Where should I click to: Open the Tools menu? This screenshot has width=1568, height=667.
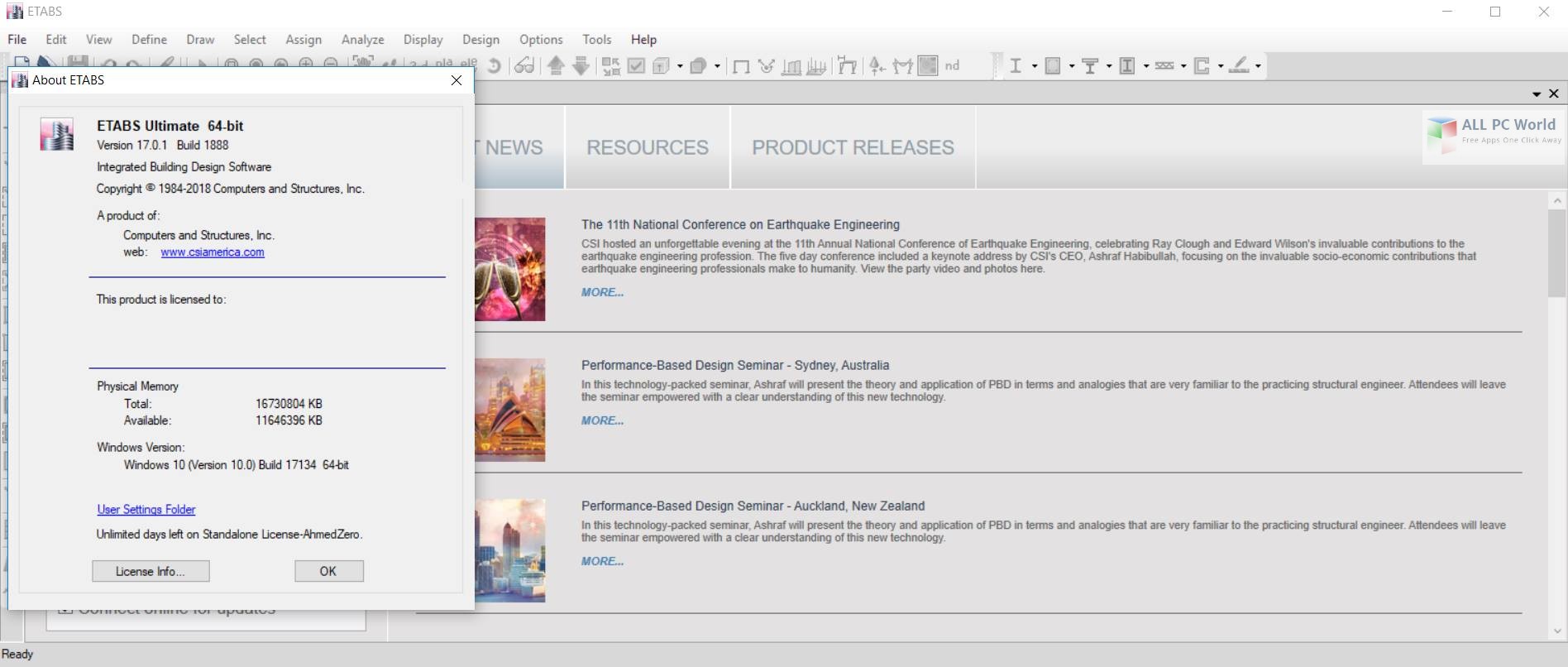(596, 39)
